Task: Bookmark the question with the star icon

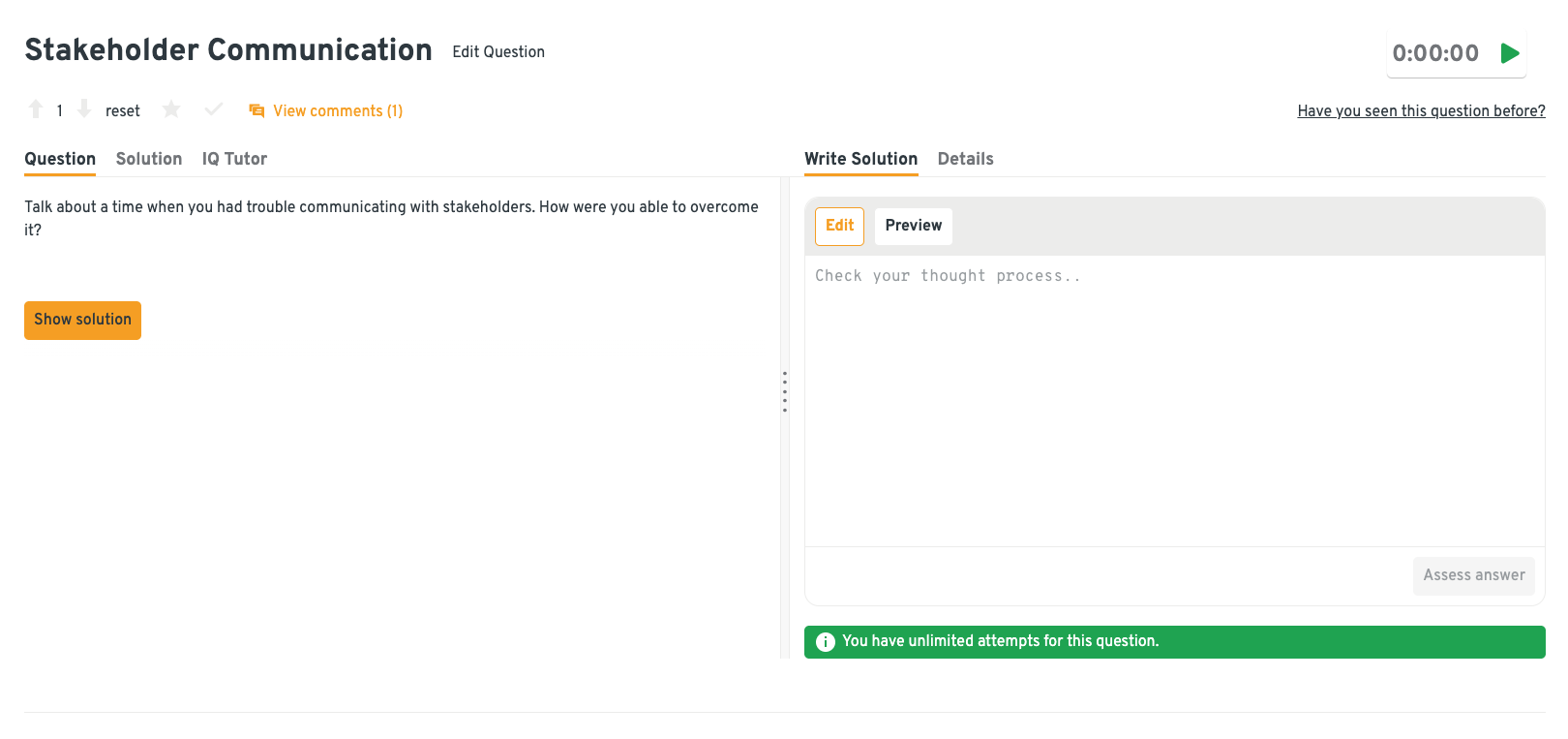Action: (x=171, y=109)
